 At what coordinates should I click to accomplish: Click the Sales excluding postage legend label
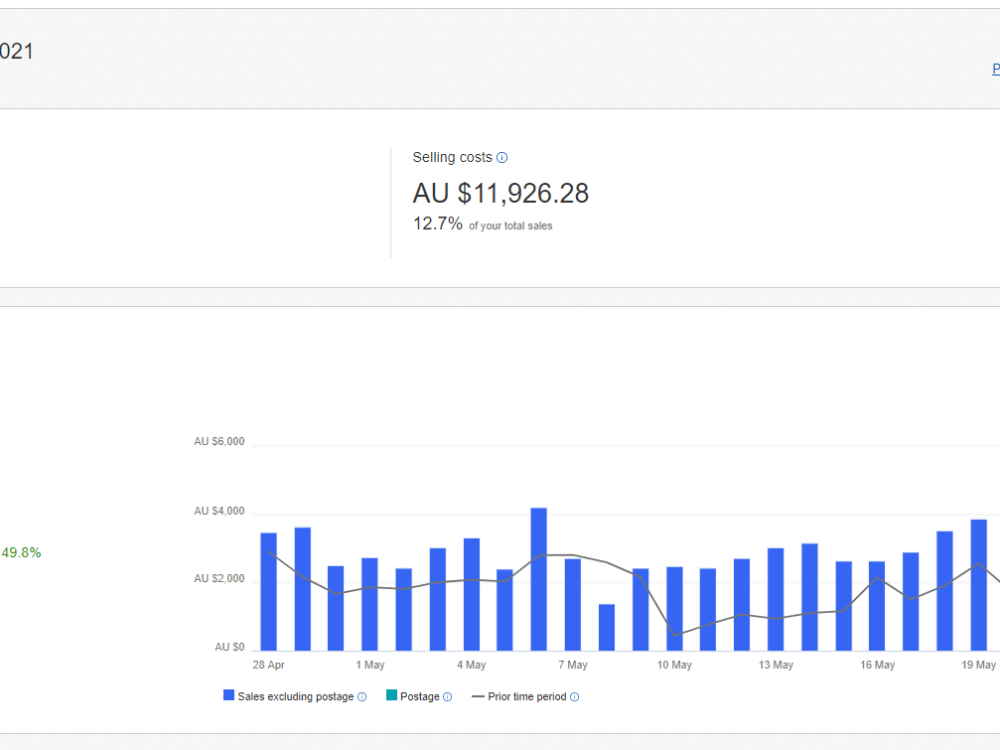(x=295, y=696)
